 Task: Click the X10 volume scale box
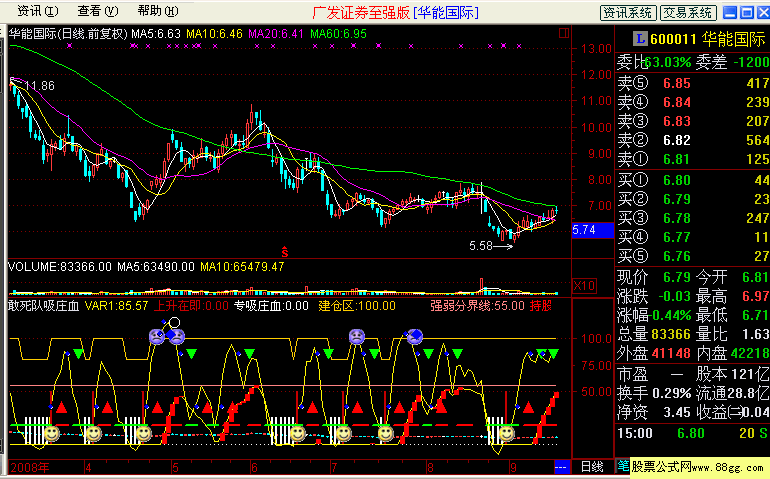pyautogui.click(x=584, y=285)
